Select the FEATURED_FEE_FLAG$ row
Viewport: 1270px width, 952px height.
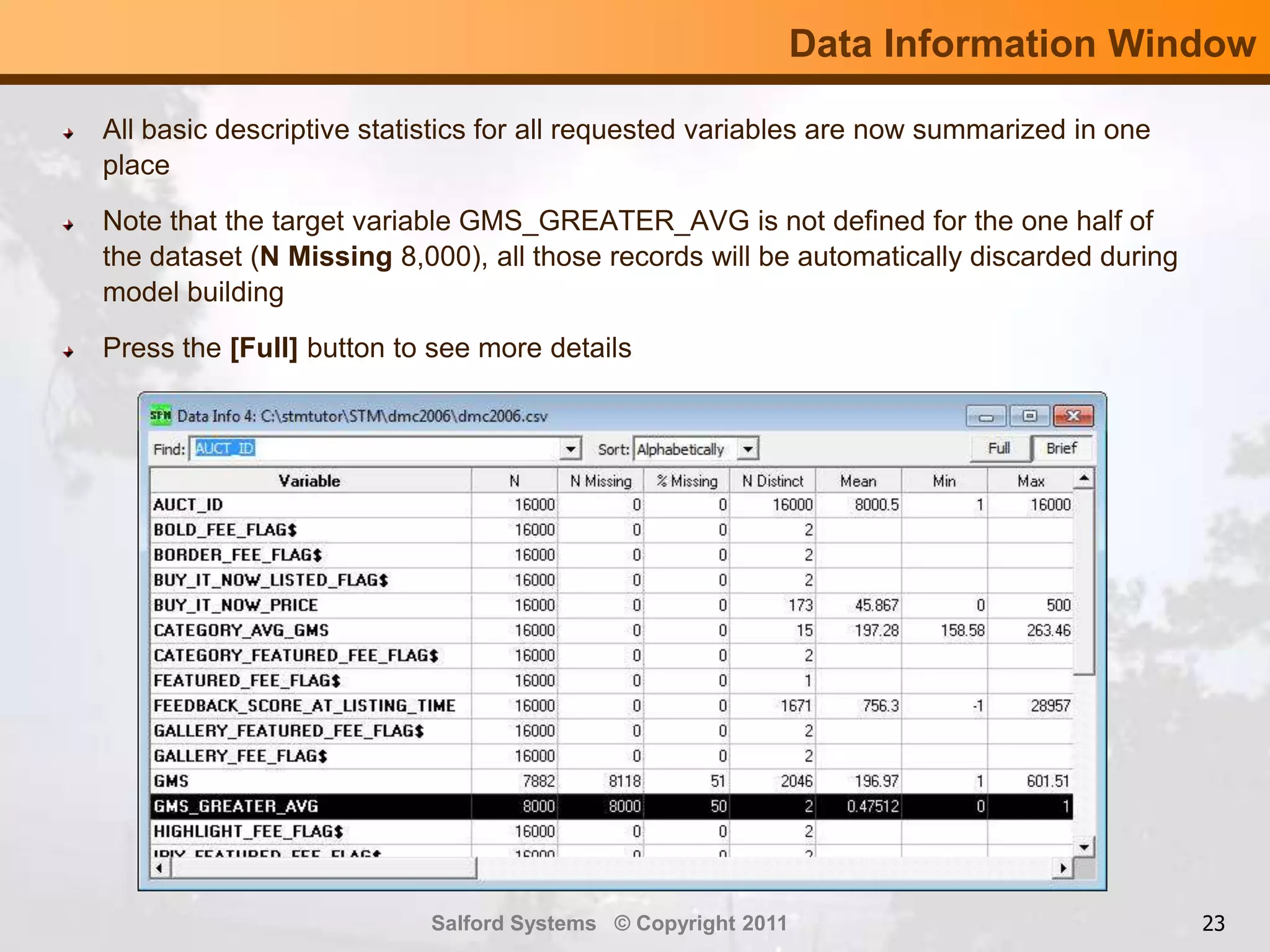pyautogui.click(x=611, y=681)
